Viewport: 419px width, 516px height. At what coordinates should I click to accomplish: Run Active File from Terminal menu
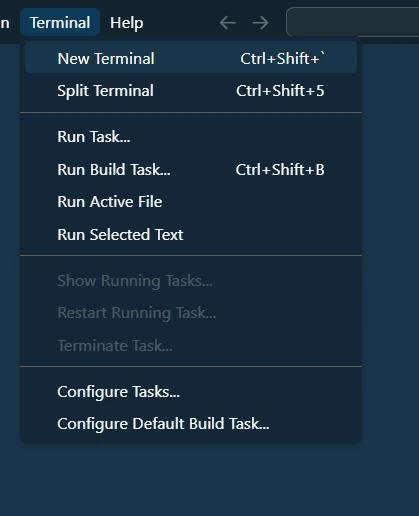(191, 202)
